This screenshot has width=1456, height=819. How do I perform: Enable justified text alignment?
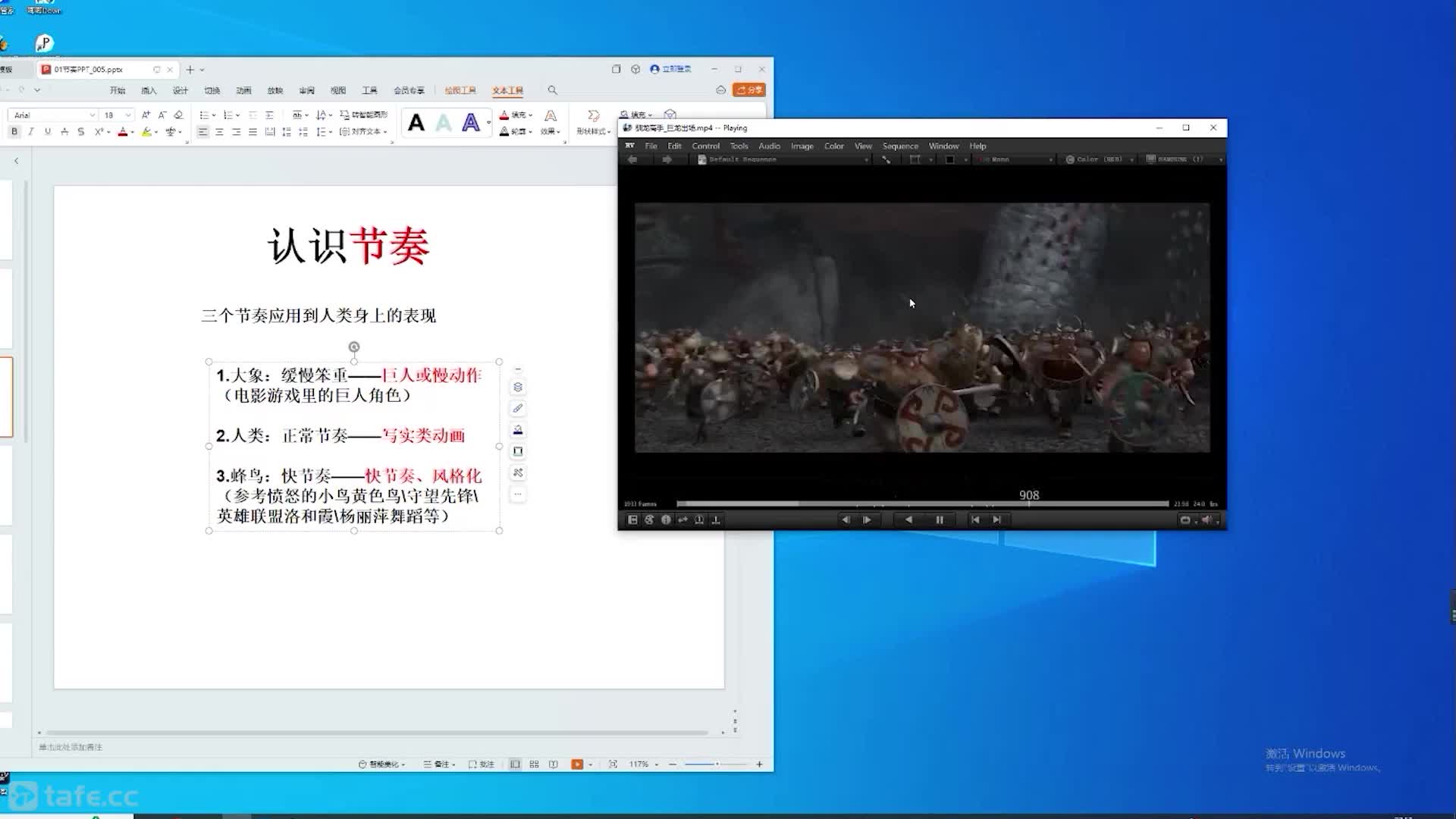[x=253, y=132]
